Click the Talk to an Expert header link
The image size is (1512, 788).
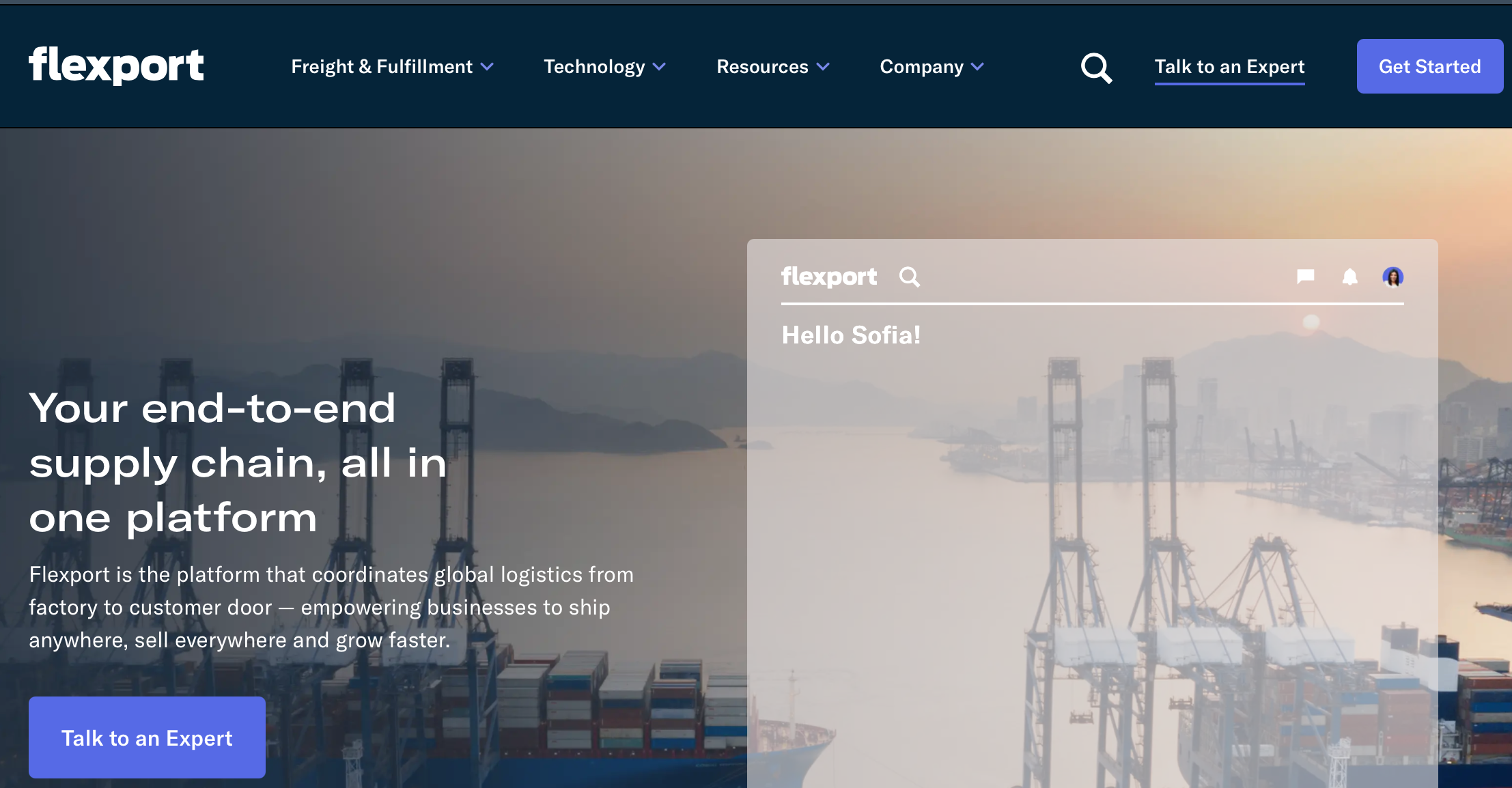(x=1229, y=67)
